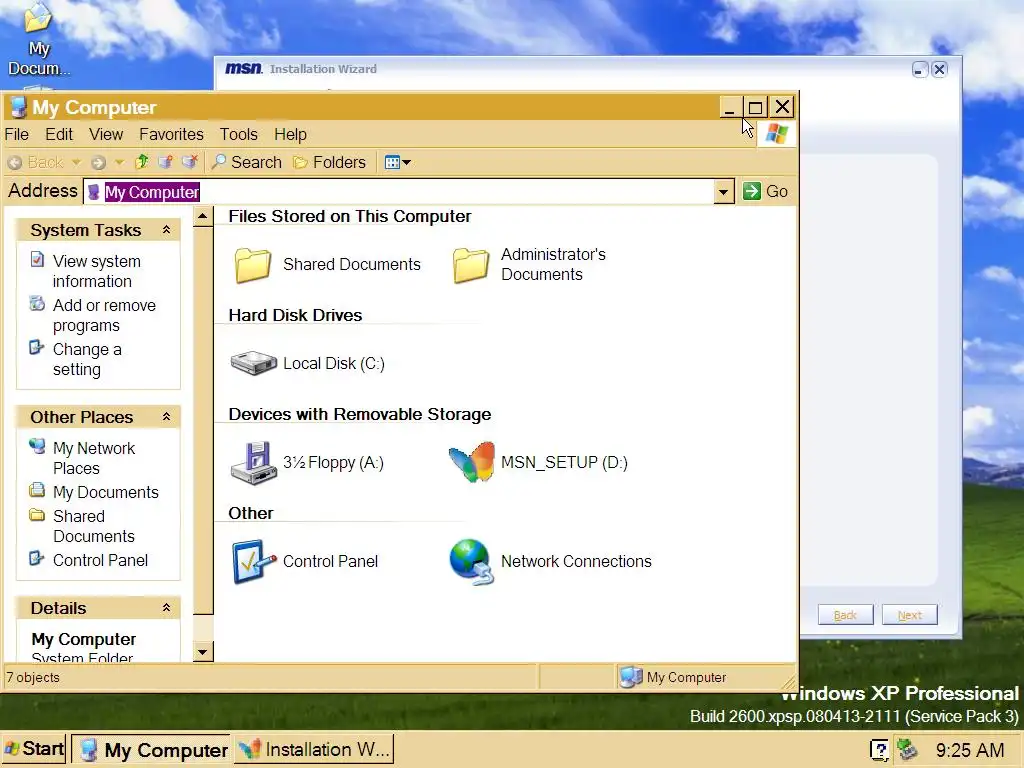
Task: Open the Favorites menu
Action: coord(171,135)
